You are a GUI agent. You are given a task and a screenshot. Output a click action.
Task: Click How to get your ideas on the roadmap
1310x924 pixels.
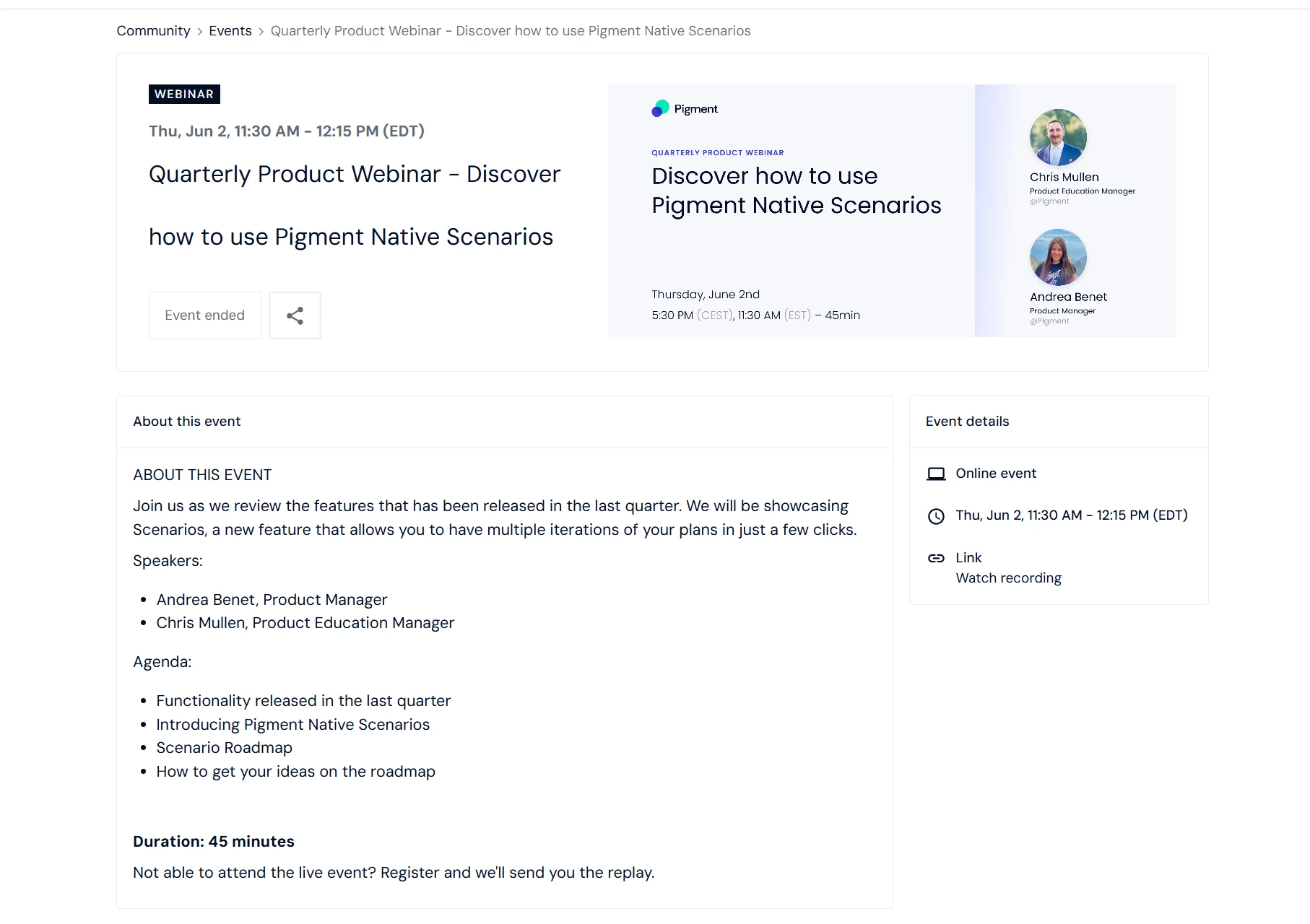[296, 772]
